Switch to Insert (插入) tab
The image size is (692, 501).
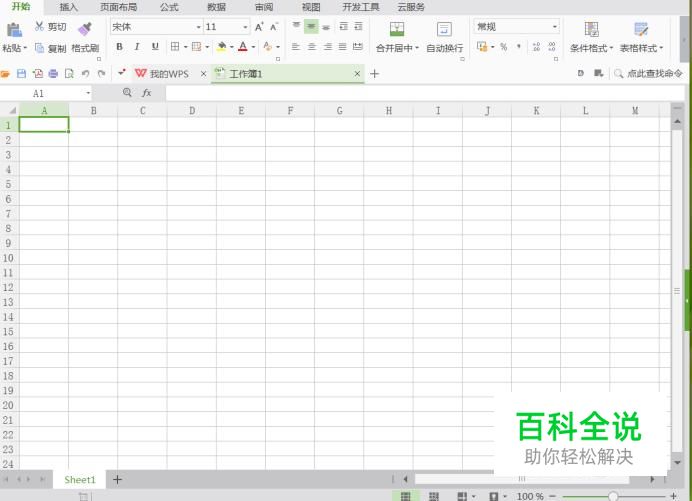point(68,7)
